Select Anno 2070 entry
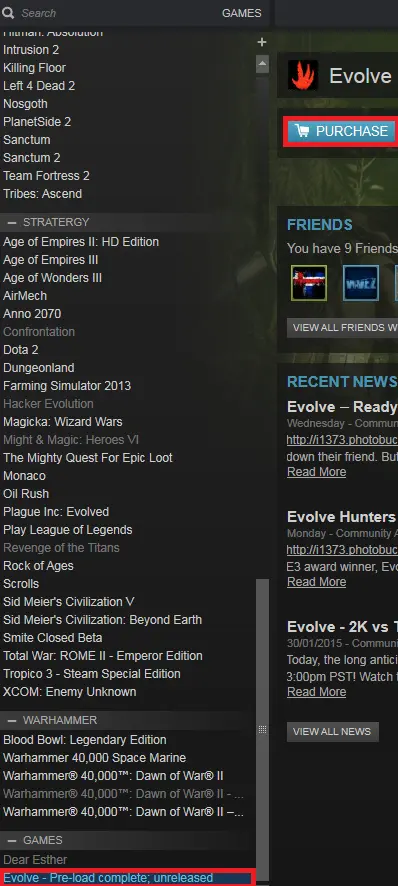398x886 pixels. click(x=32, y=314)
